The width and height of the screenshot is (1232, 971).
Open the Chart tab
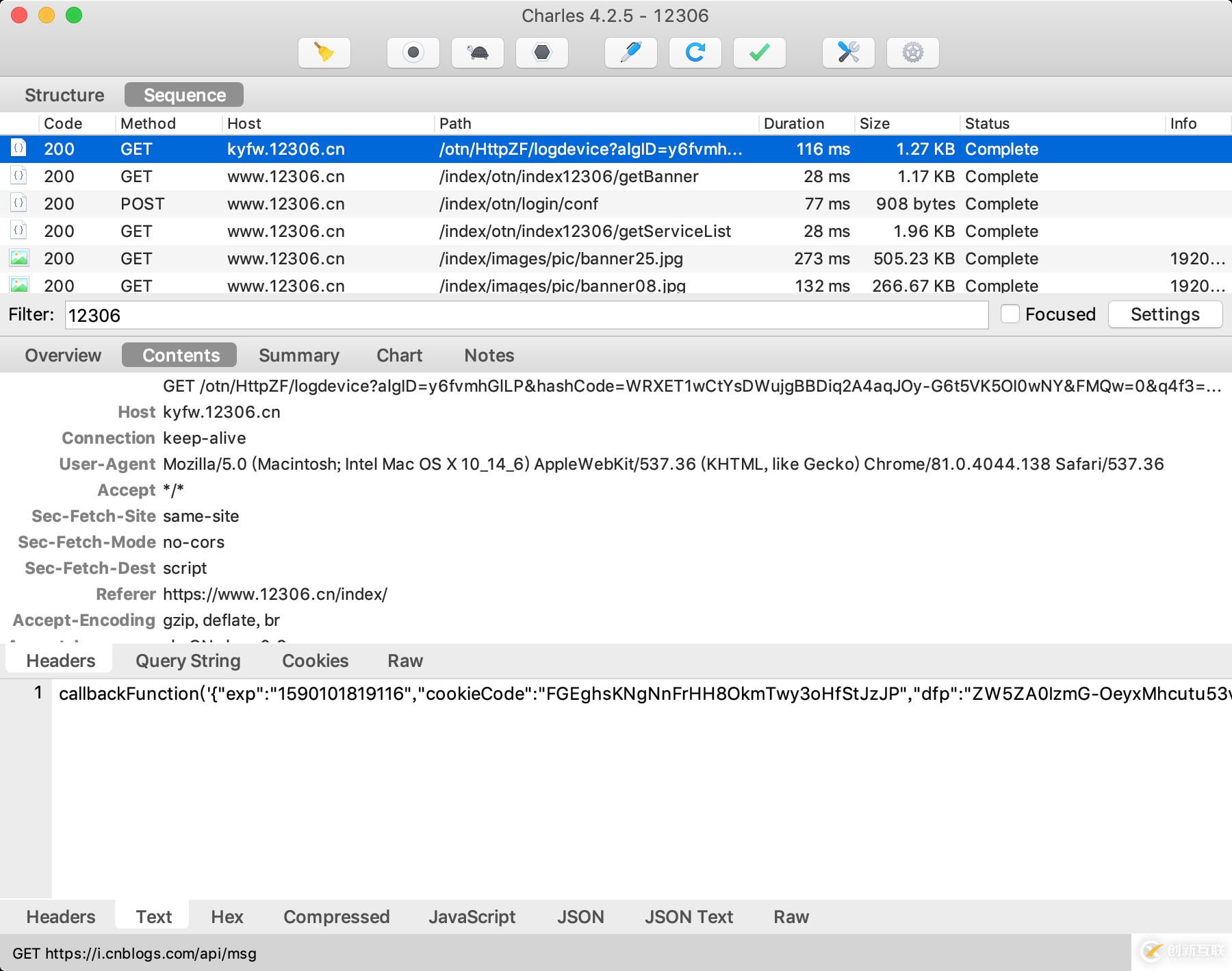point(399,355)
